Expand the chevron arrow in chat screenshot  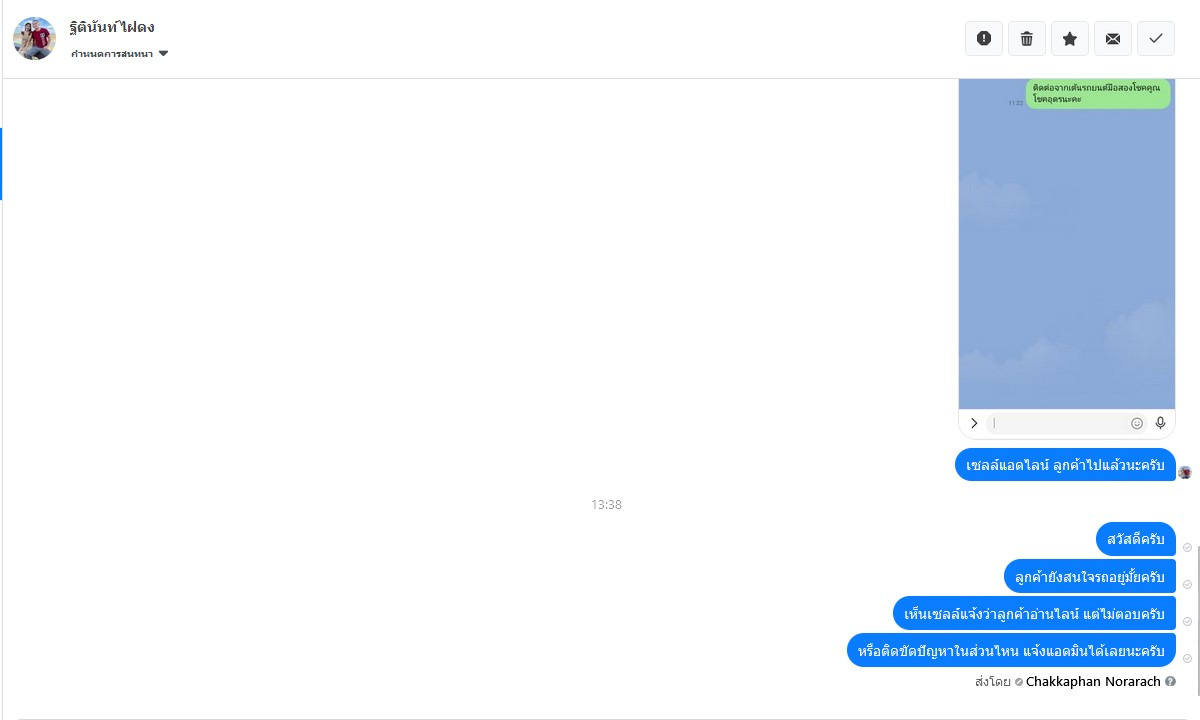(x=974, y=423)
